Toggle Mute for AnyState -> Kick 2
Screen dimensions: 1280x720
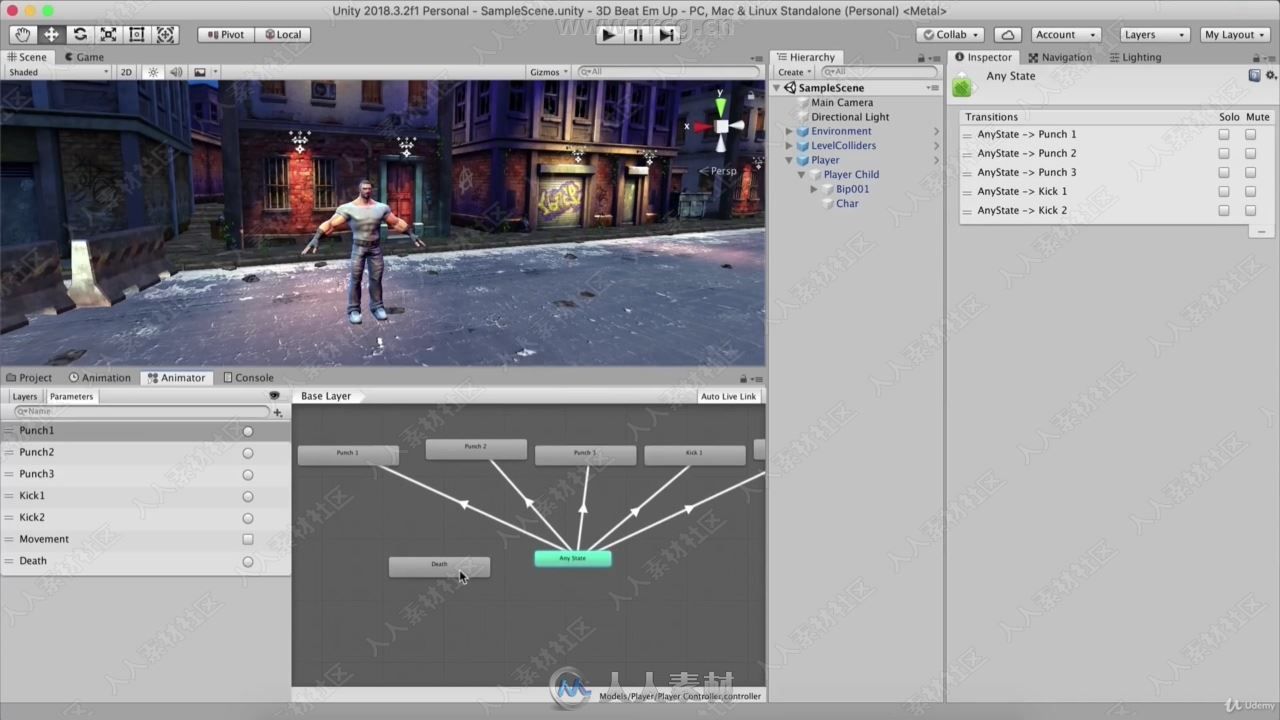click(x=1250, y=210)
